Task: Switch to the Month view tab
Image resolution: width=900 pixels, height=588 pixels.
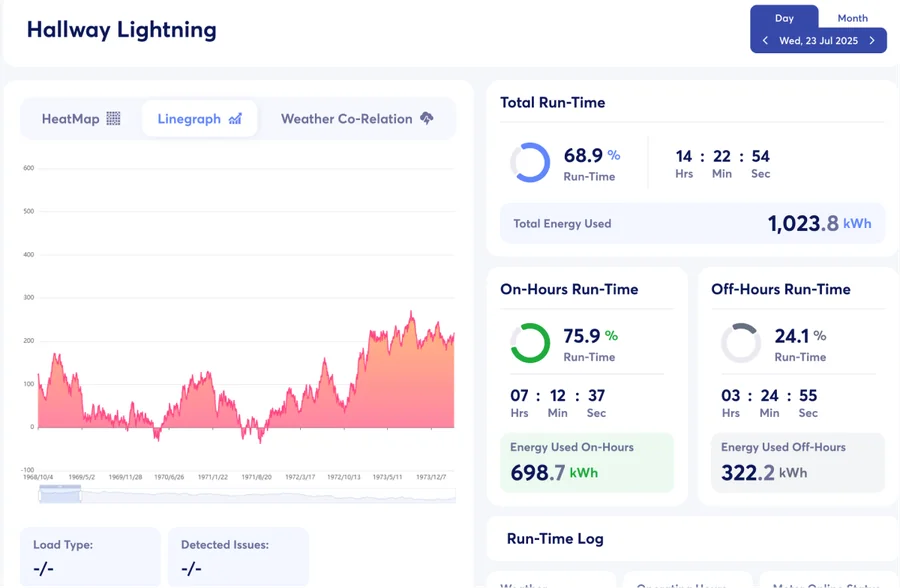Action: pos(852,18)
